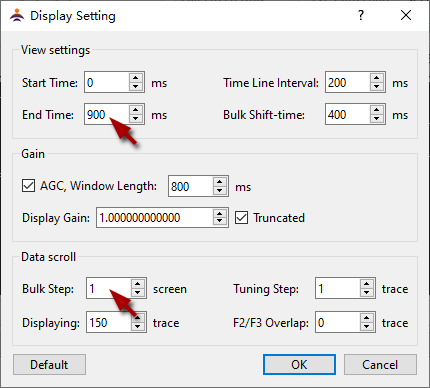Increase AGC Window Length up arrow
Screen dimensions: 430x388
point(219,182)
